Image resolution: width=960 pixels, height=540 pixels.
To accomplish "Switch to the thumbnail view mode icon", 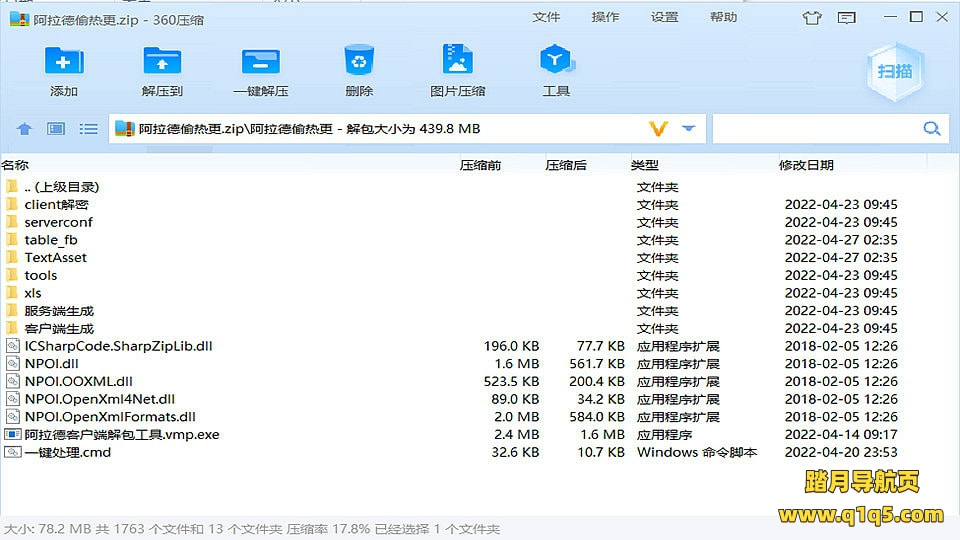I will [56, 129].
